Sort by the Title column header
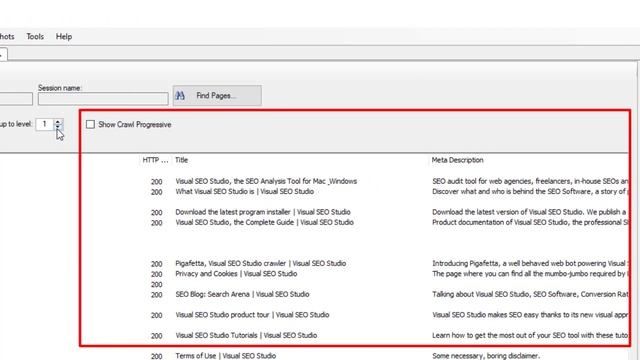Image resolution: width=640 pixels, height=360 pixels. pos(182,160)
